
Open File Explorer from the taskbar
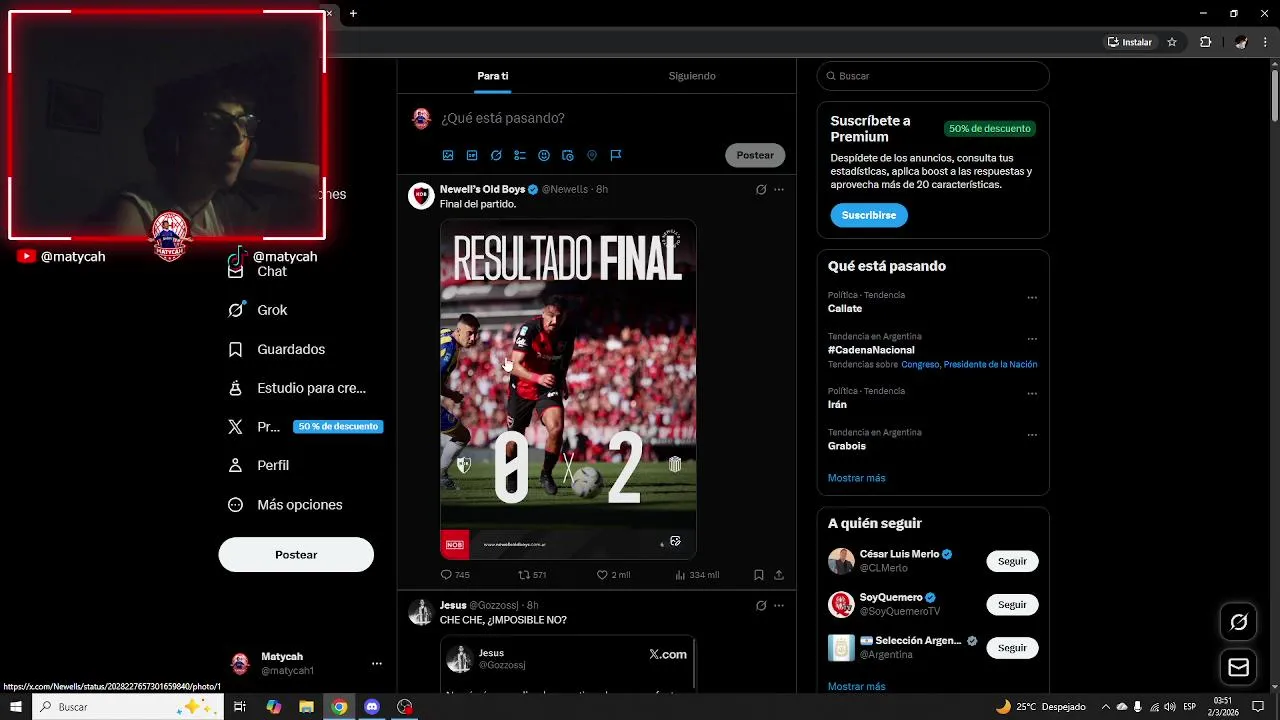pos(307,706)
